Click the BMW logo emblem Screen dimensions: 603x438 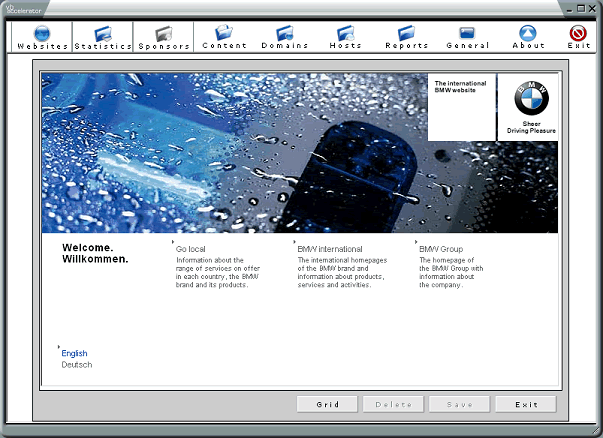click(x=531, y=98)
